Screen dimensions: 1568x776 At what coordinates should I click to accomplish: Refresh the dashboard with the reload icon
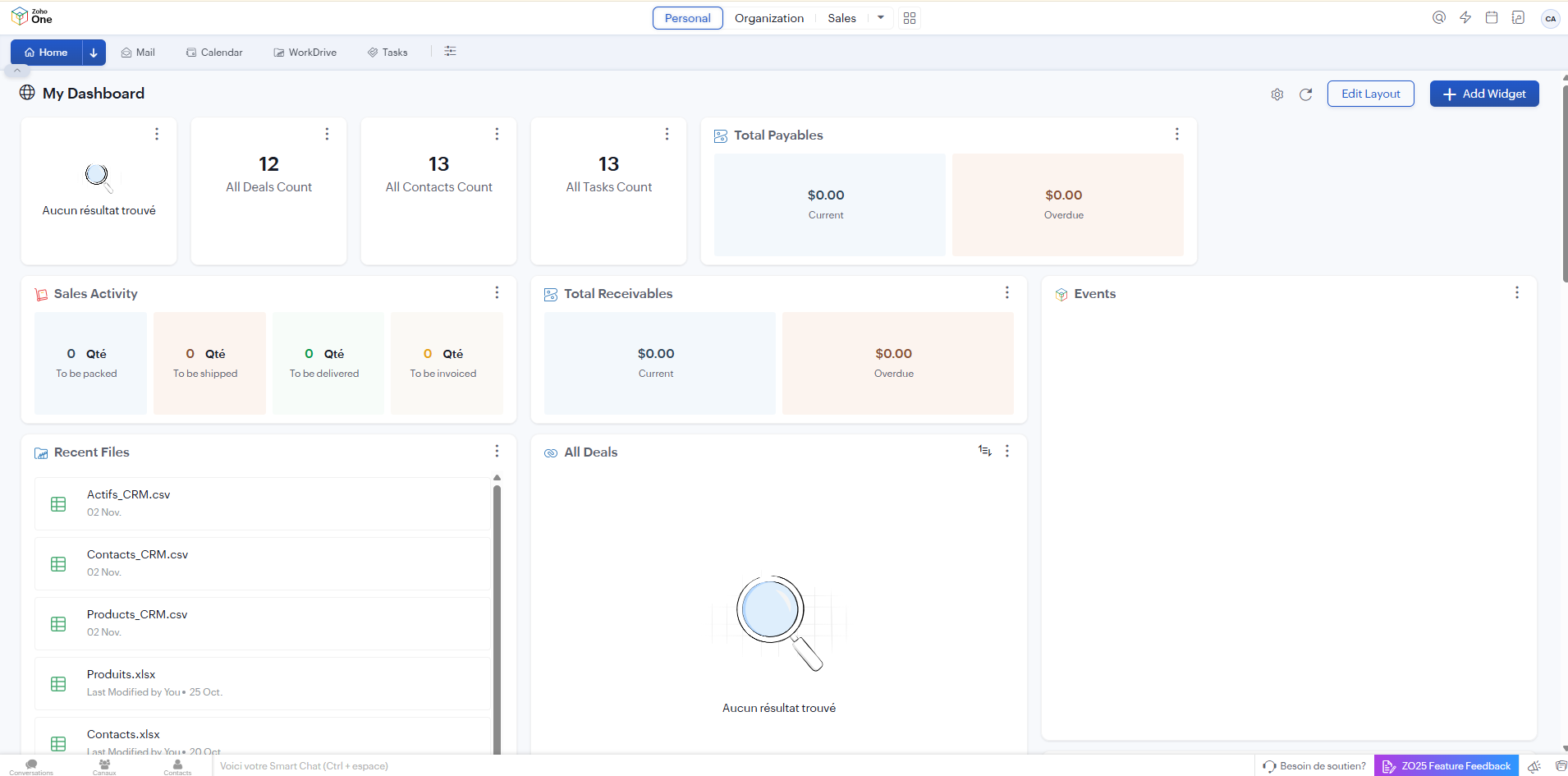pyautogui.click(x=1305, y=94)
